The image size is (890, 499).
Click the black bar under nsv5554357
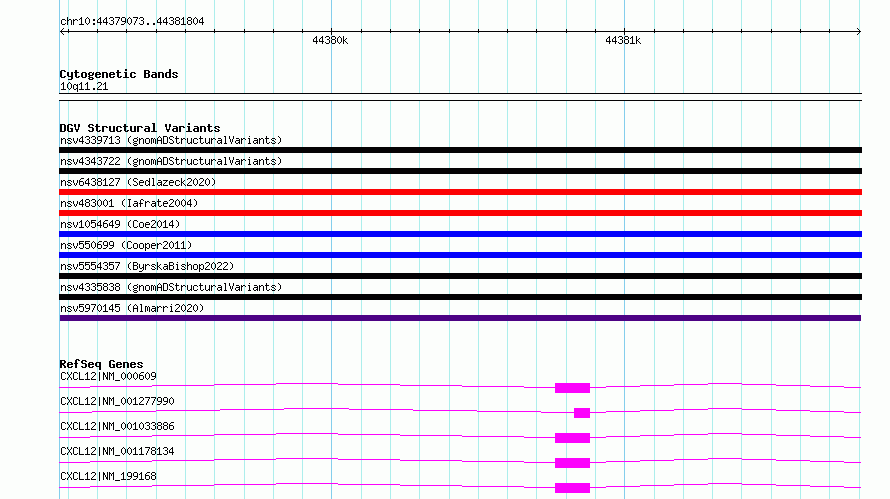pyautogui.click(x=460, y=276)
